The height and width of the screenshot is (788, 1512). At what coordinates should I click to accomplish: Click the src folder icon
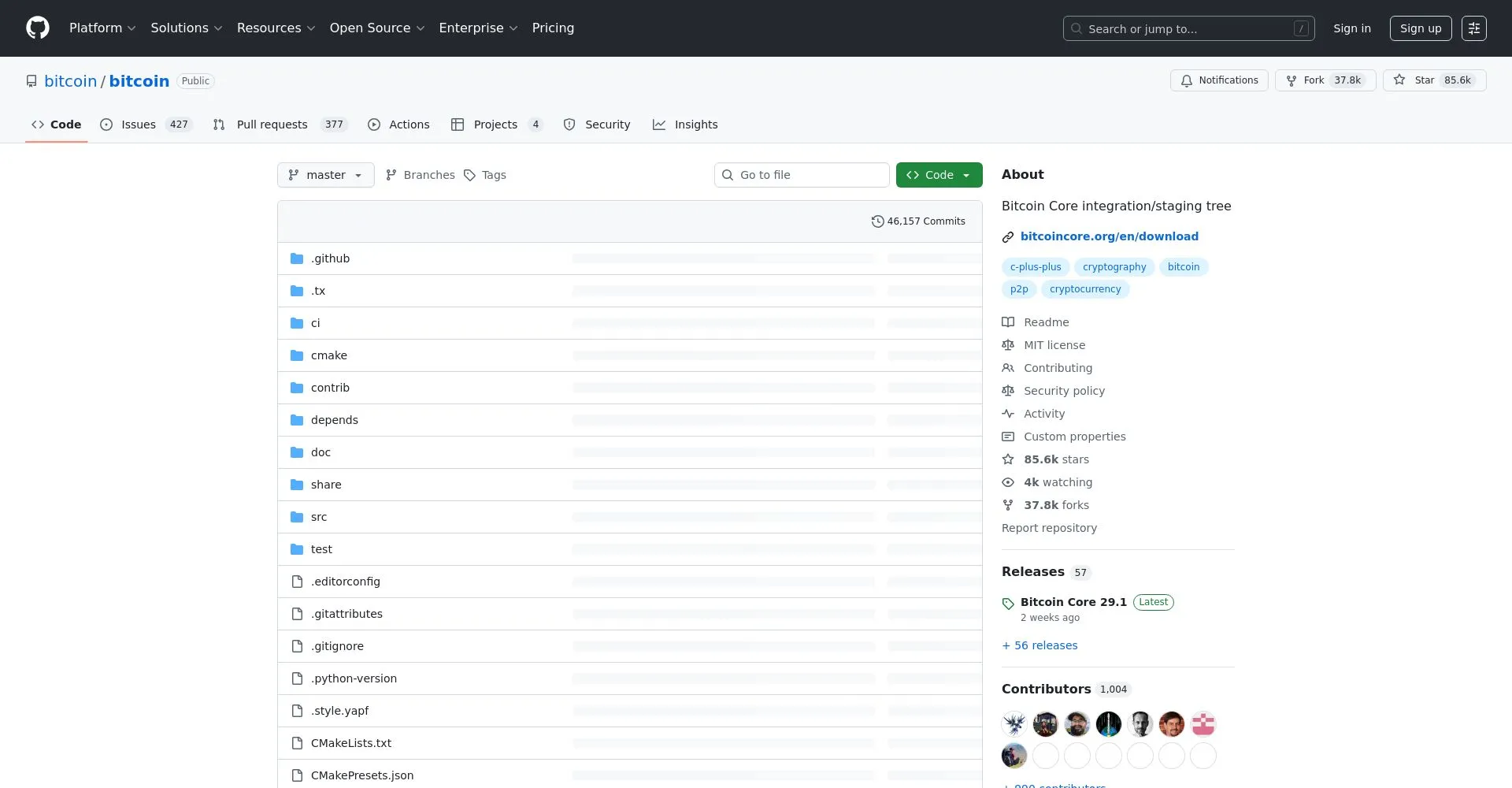297,517
